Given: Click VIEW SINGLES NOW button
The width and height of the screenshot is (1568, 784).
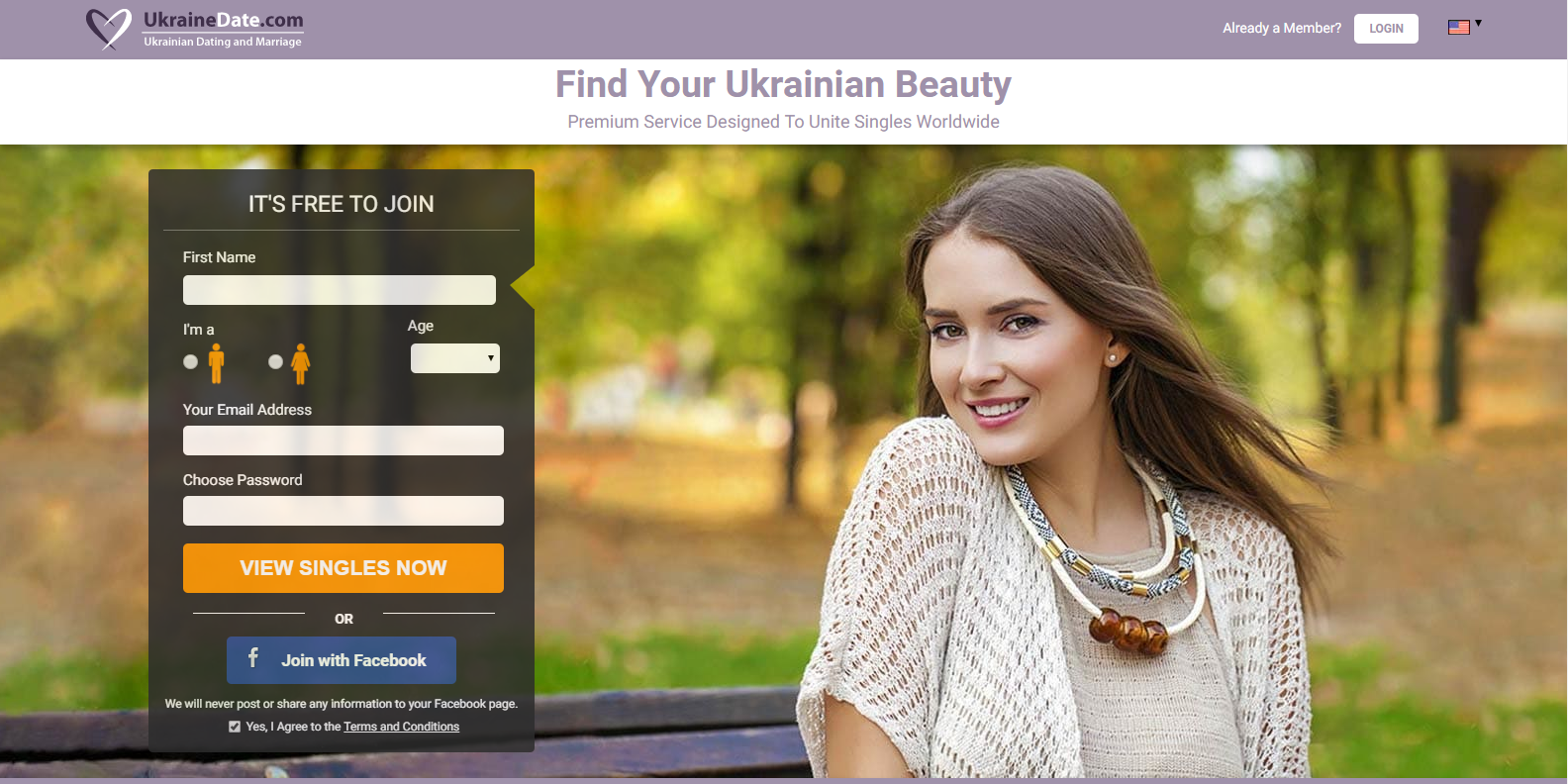Looking at the screenshot, I should tap(343, 568).
